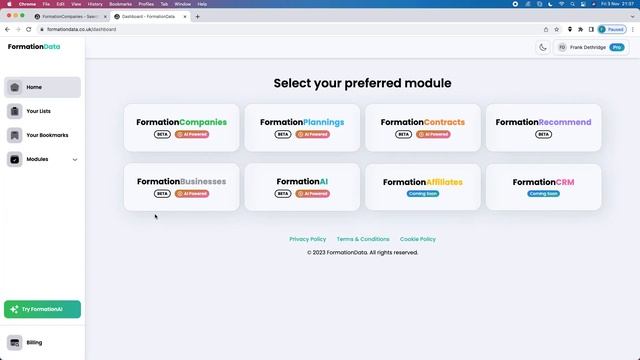The image size is (640, 360).
Task: Click the Your Lists label
Action: pyautogui.click(x=38, y=111)
